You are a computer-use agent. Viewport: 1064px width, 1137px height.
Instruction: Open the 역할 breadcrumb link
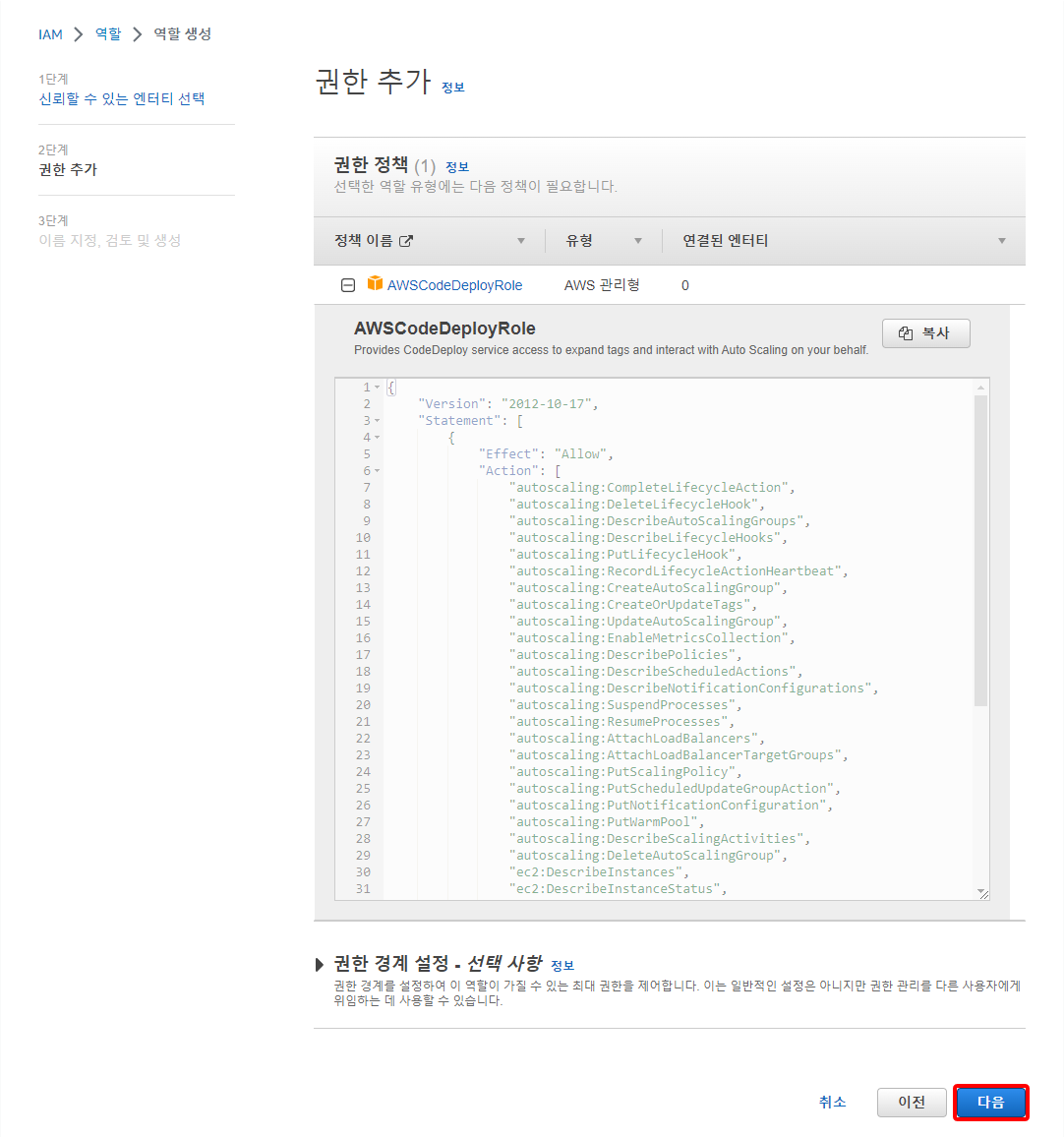[x=108, y=34]
